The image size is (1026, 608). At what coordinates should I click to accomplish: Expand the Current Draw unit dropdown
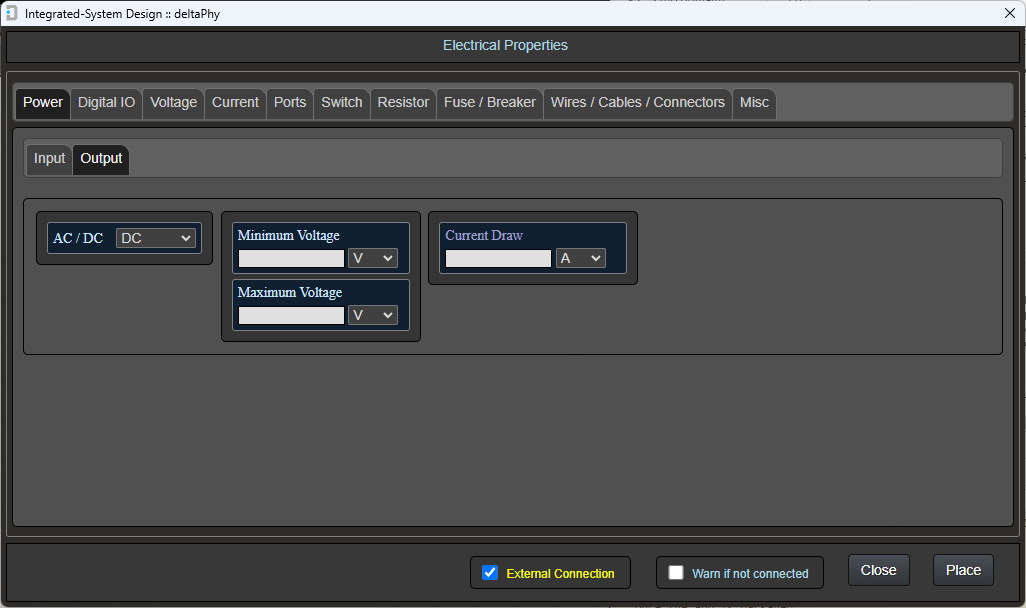point(580,258)
